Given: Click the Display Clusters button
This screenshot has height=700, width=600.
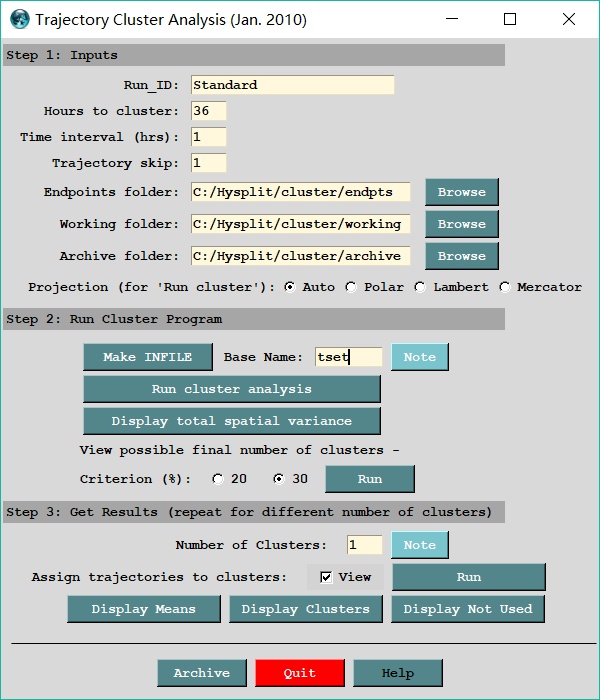Looking at the screenshot, I should (x=306, y=609).
